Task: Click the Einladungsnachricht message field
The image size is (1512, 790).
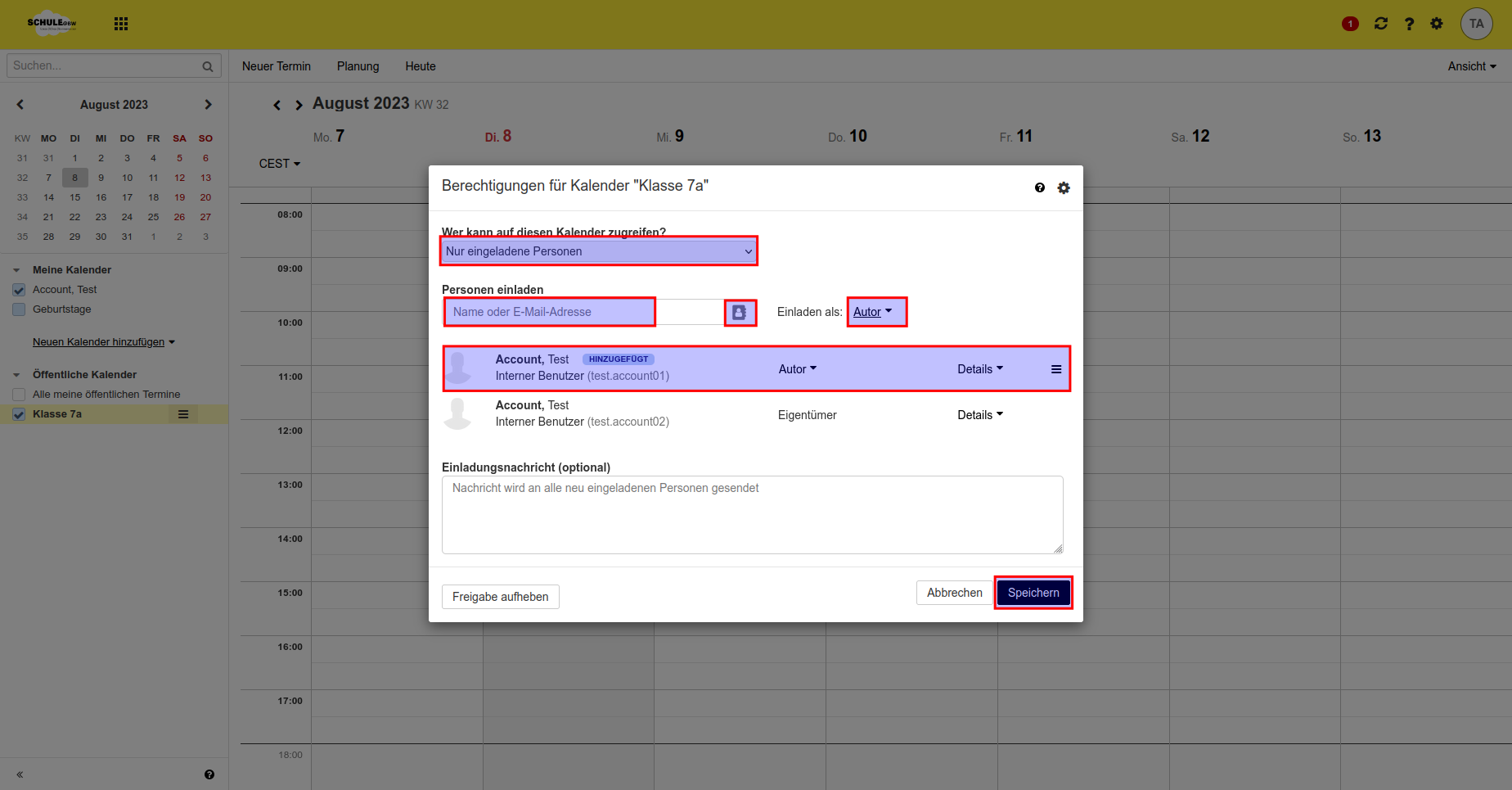Action: pos(752,514)
